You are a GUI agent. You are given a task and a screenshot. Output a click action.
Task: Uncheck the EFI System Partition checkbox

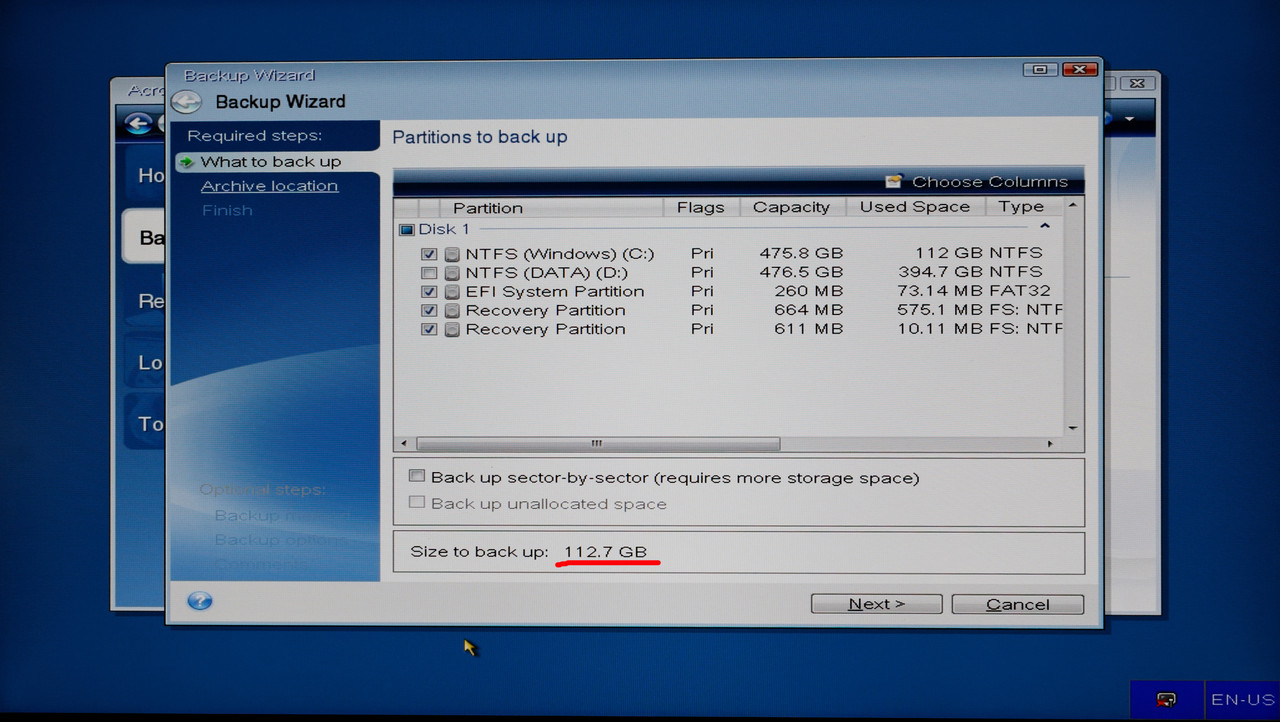pyautogui.click(x=429, y=292)
